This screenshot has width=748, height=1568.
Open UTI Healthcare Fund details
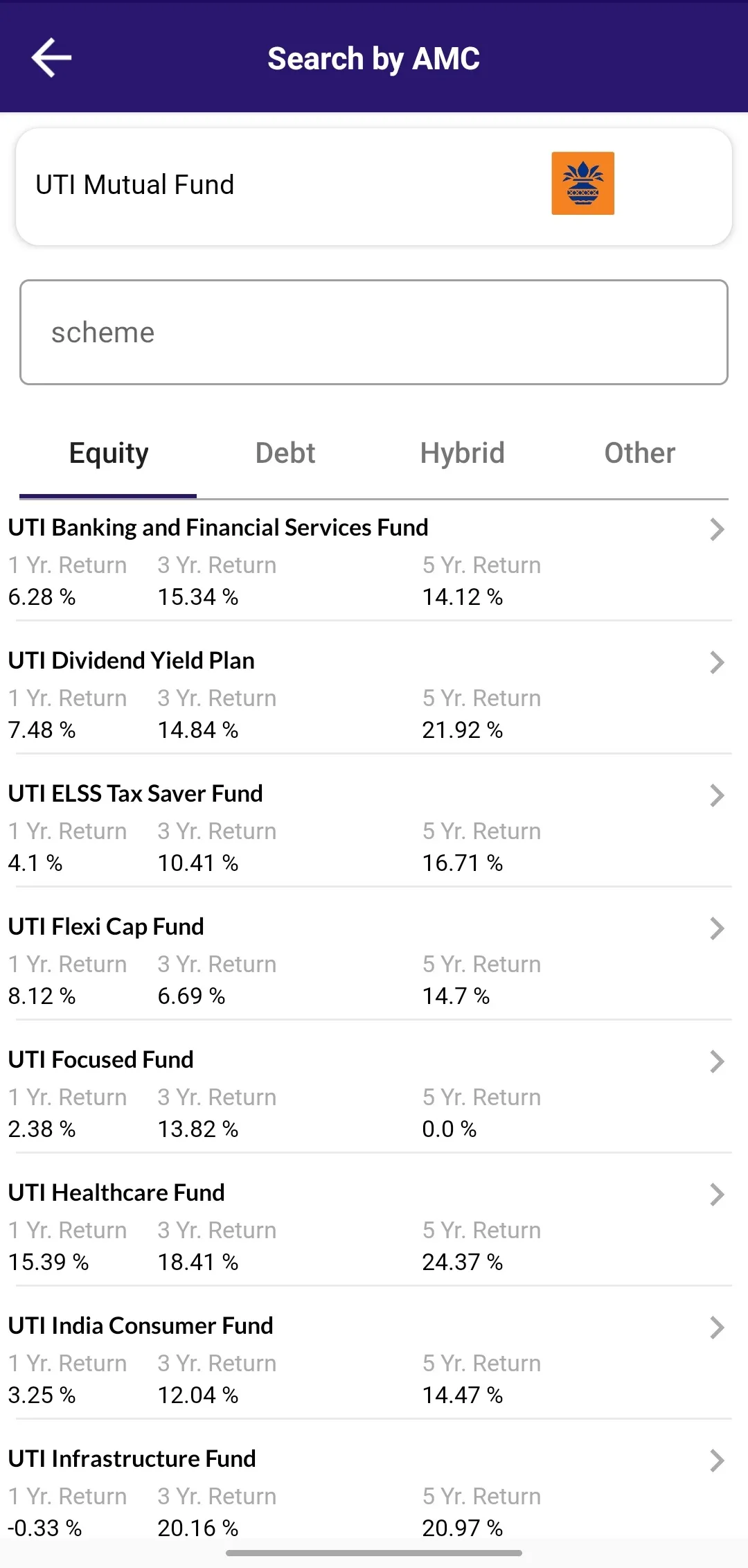pyautogui.click(x=374, y=1220)
